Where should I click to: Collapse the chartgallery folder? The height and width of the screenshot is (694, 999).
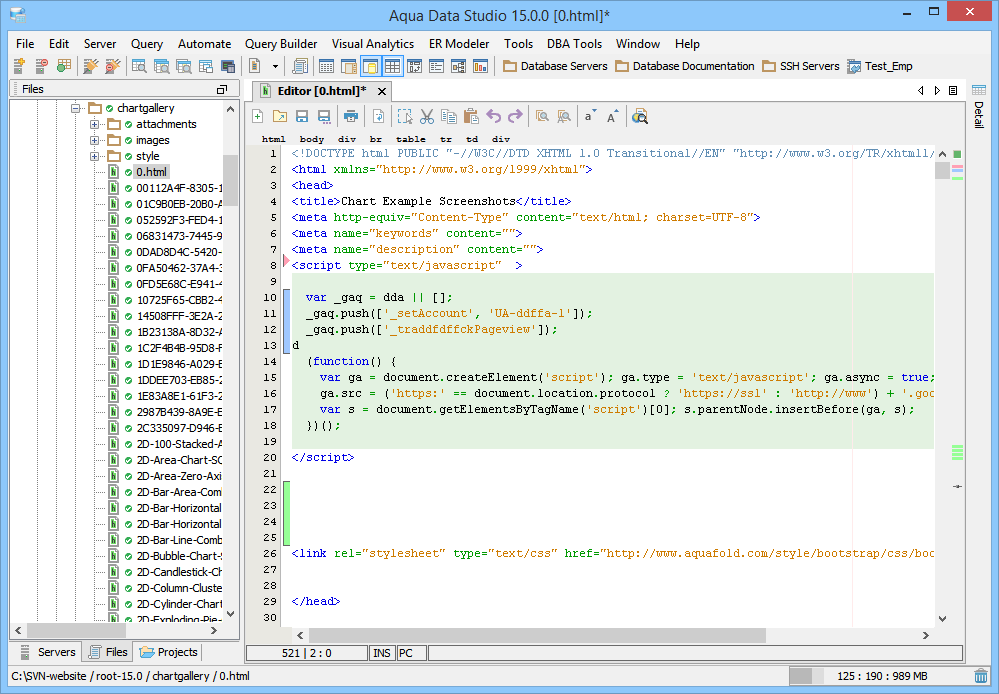pos(76,108)
